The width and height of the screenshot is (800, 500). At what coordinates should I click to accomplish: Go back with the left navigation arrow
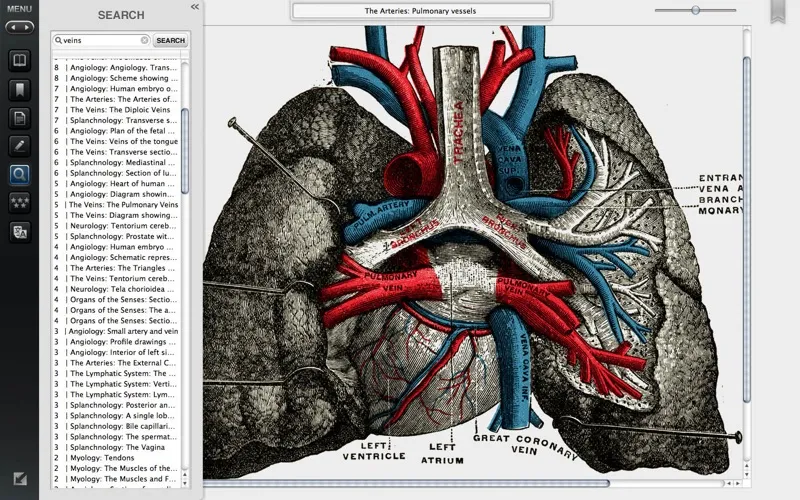click(x=13, y=27)
